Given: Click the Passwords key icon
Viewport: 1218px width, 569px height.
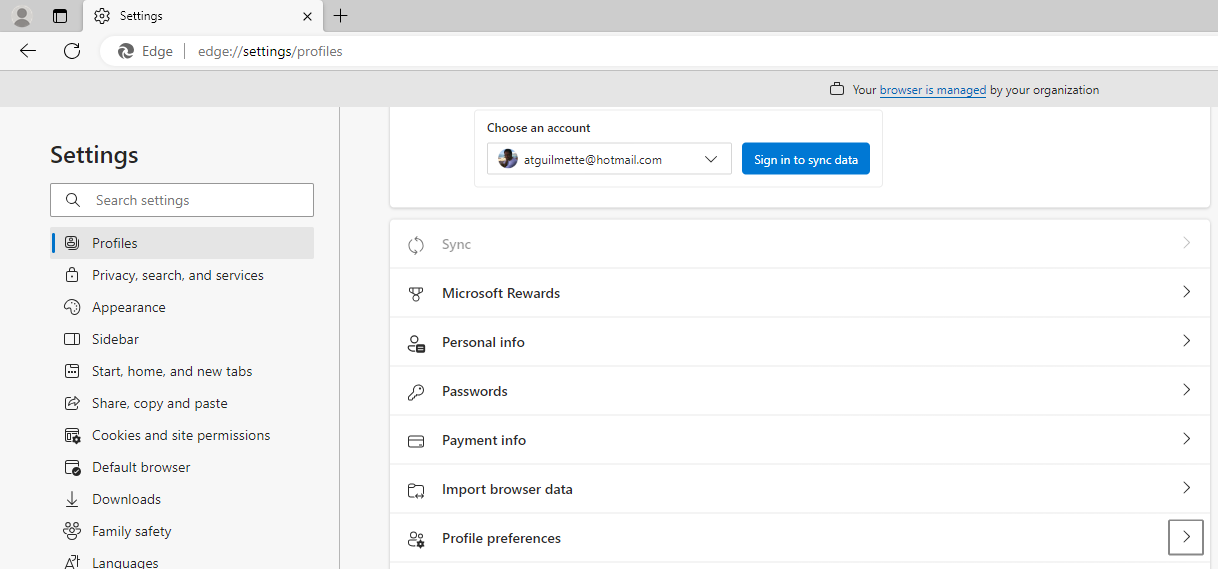Looking at the screenshot, I should click(x=416, y=392).
